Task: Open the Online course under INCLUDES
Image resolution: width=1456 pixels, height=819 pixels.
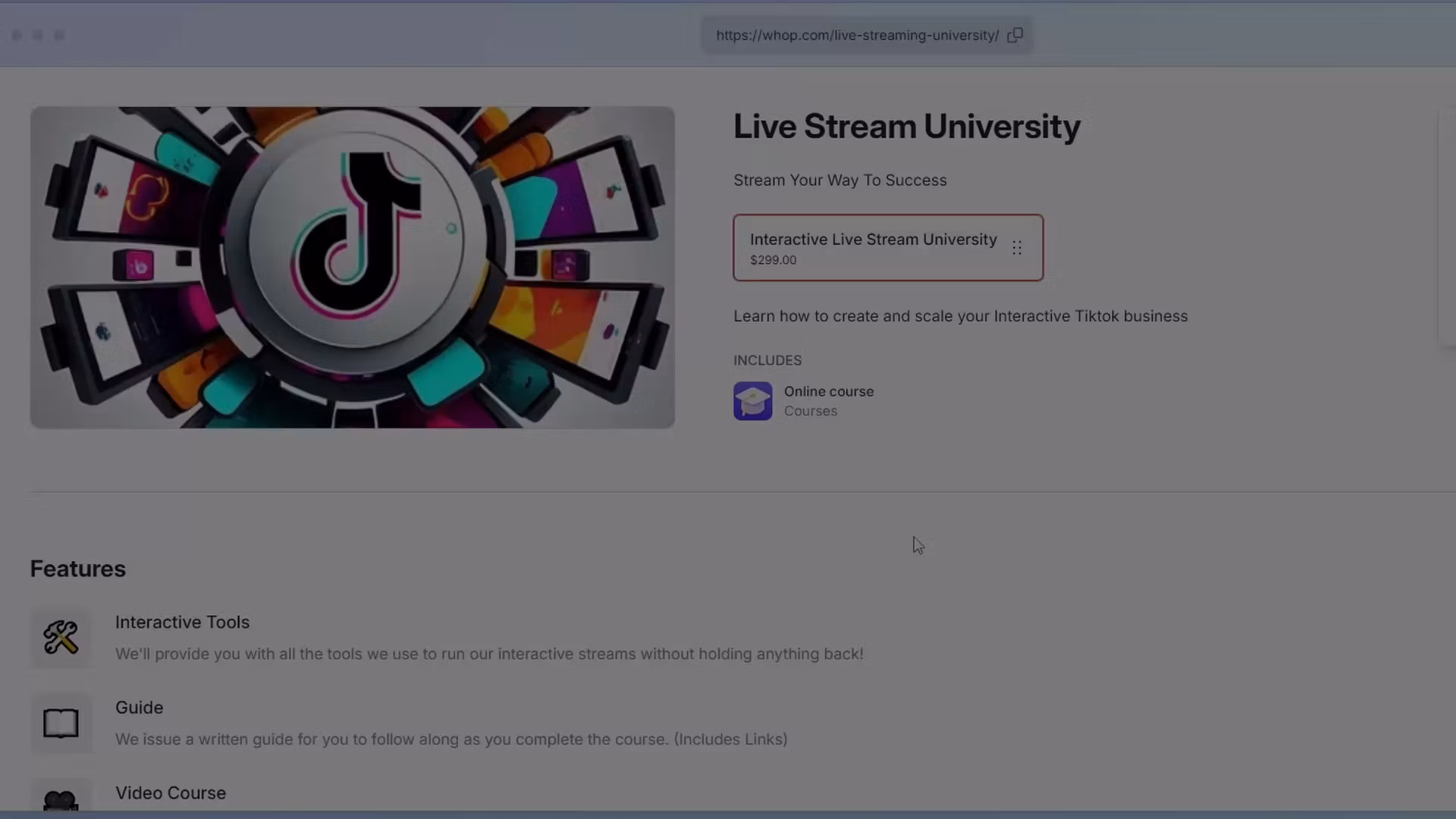Action: coord(829,391)
